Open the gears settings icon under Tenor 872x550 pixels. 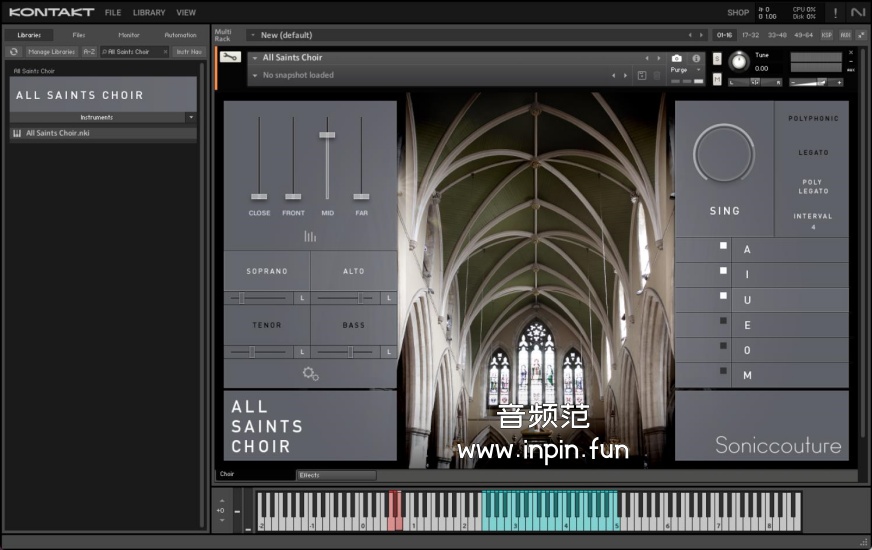click(310, 374)
